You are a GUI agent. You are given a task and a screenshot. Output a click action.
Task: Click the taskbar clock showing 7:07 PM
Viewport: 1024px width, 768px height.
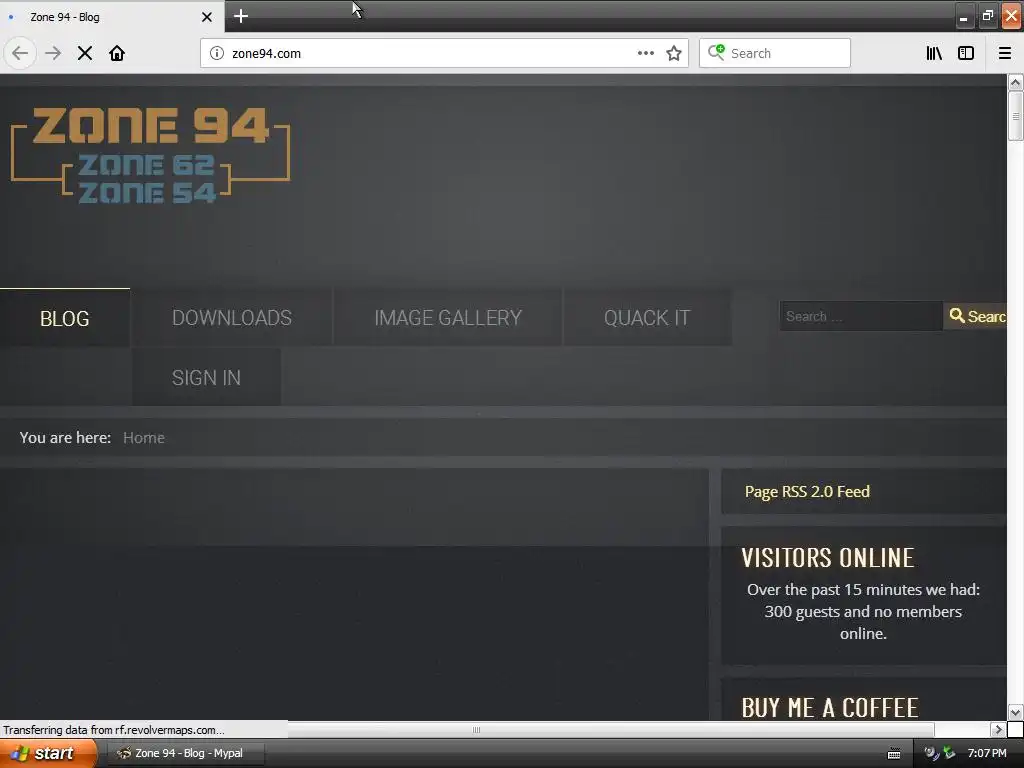point(987,753)
